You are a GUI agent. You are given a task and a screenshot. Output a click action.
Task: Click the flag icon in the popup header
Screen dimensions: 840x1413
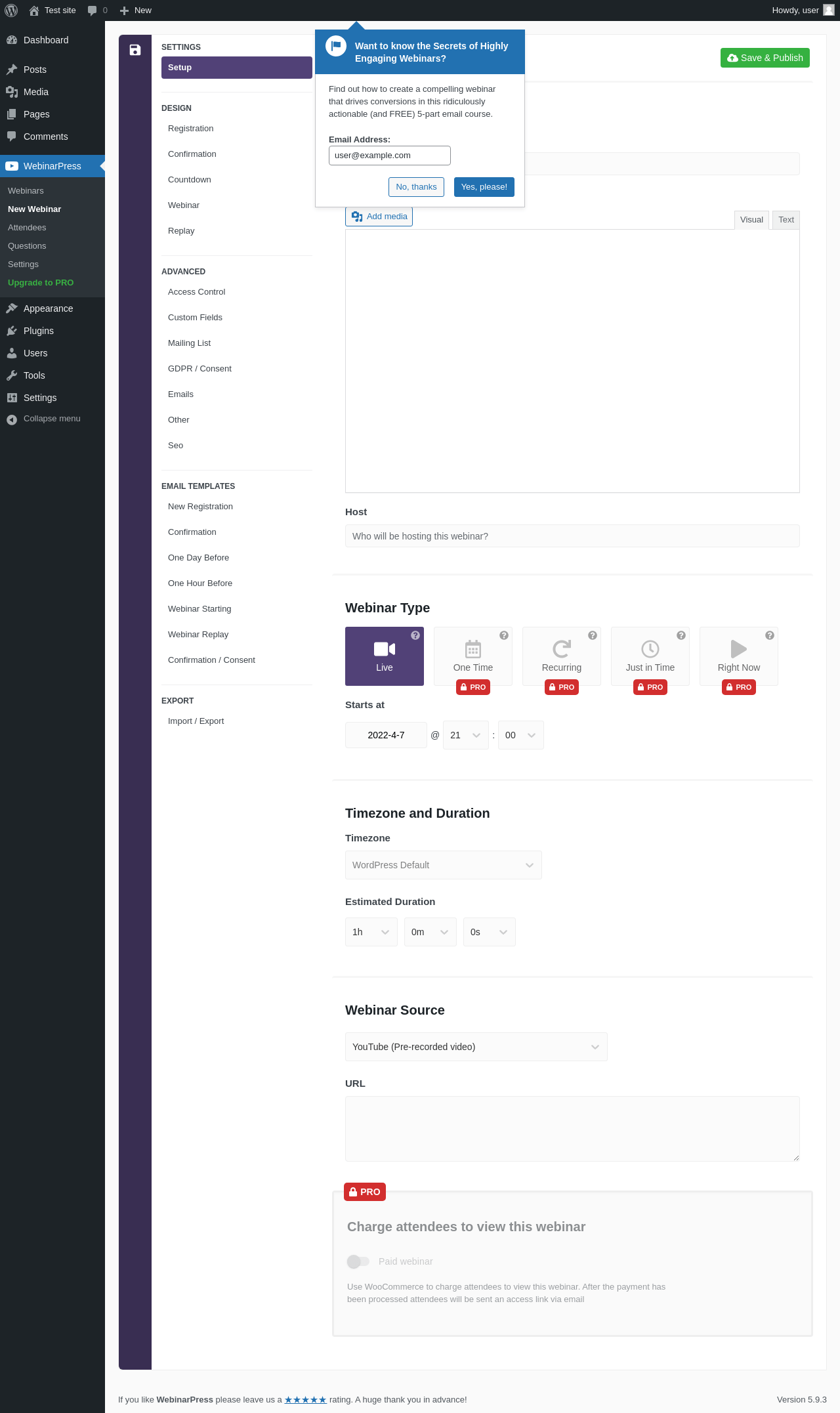336,46
